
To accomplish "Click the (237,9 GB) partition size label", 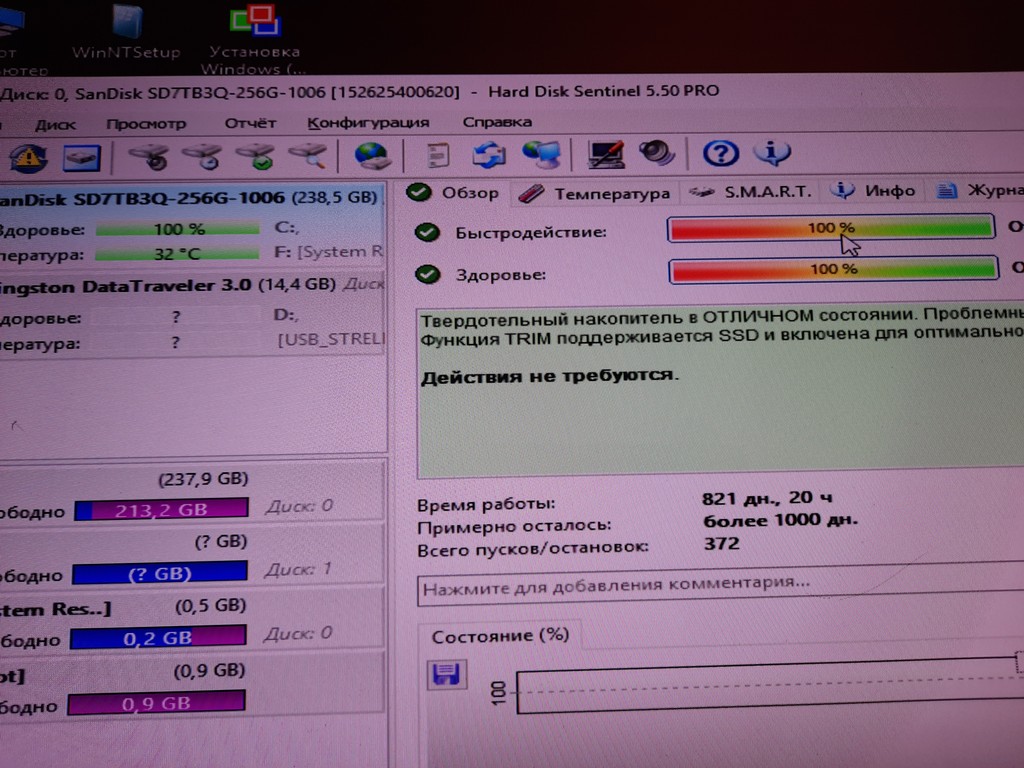I will click(x=203, y=479).
